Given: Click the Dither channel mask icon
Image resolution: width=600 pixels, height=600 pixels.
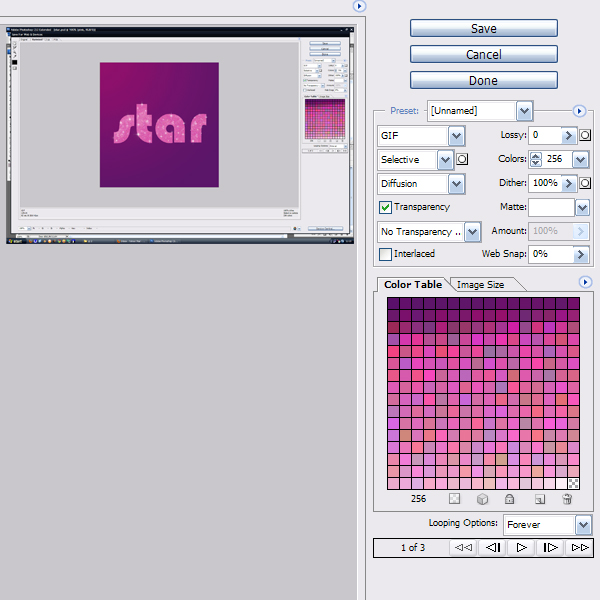Looking at the screenshot, I should click(x=585, y=183).
